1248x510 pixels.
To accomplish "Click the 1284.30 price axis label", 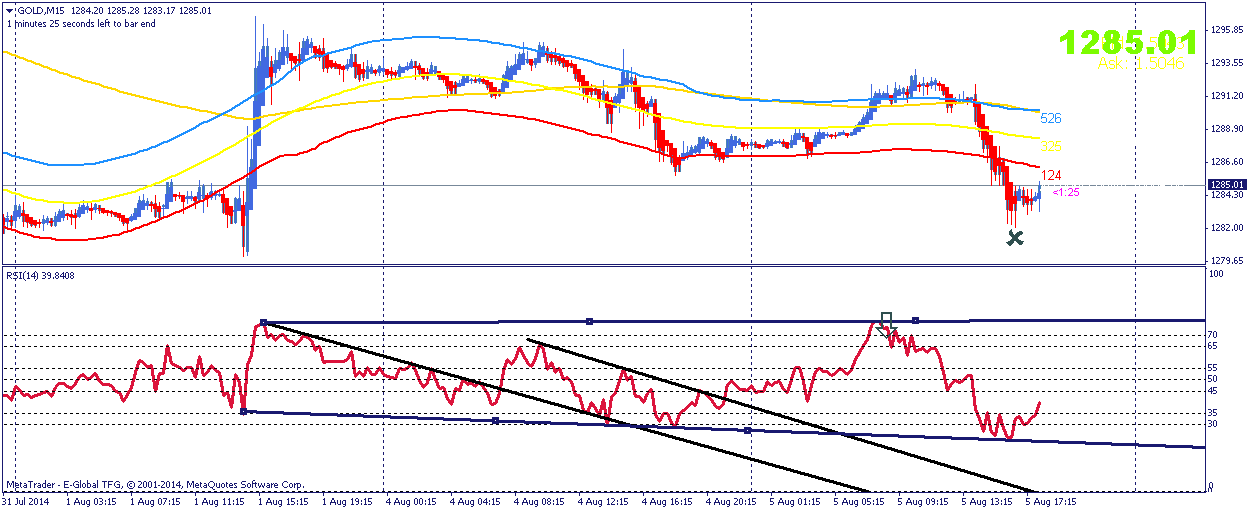I will point(1226,195).
